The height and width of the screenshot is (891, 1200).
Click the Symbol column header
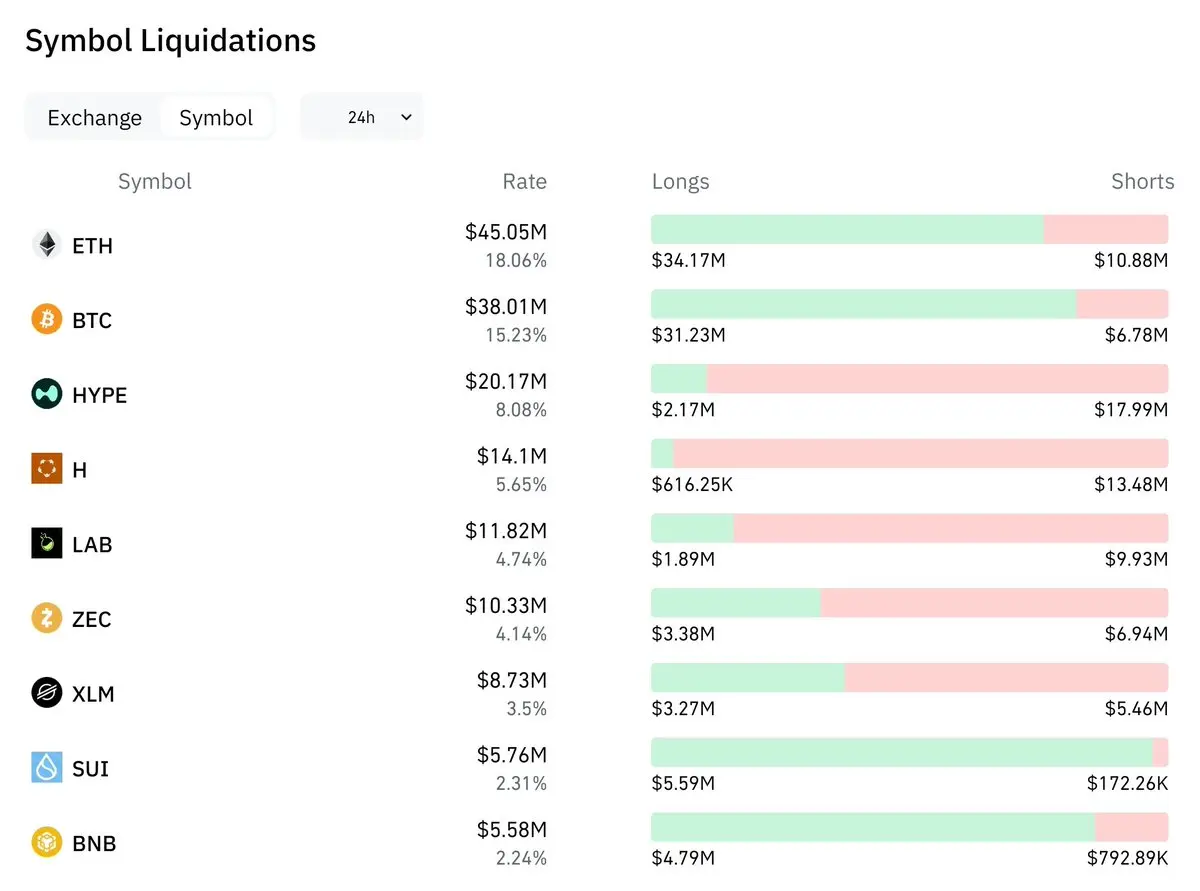pyautogui.click(x=155, y=182)
